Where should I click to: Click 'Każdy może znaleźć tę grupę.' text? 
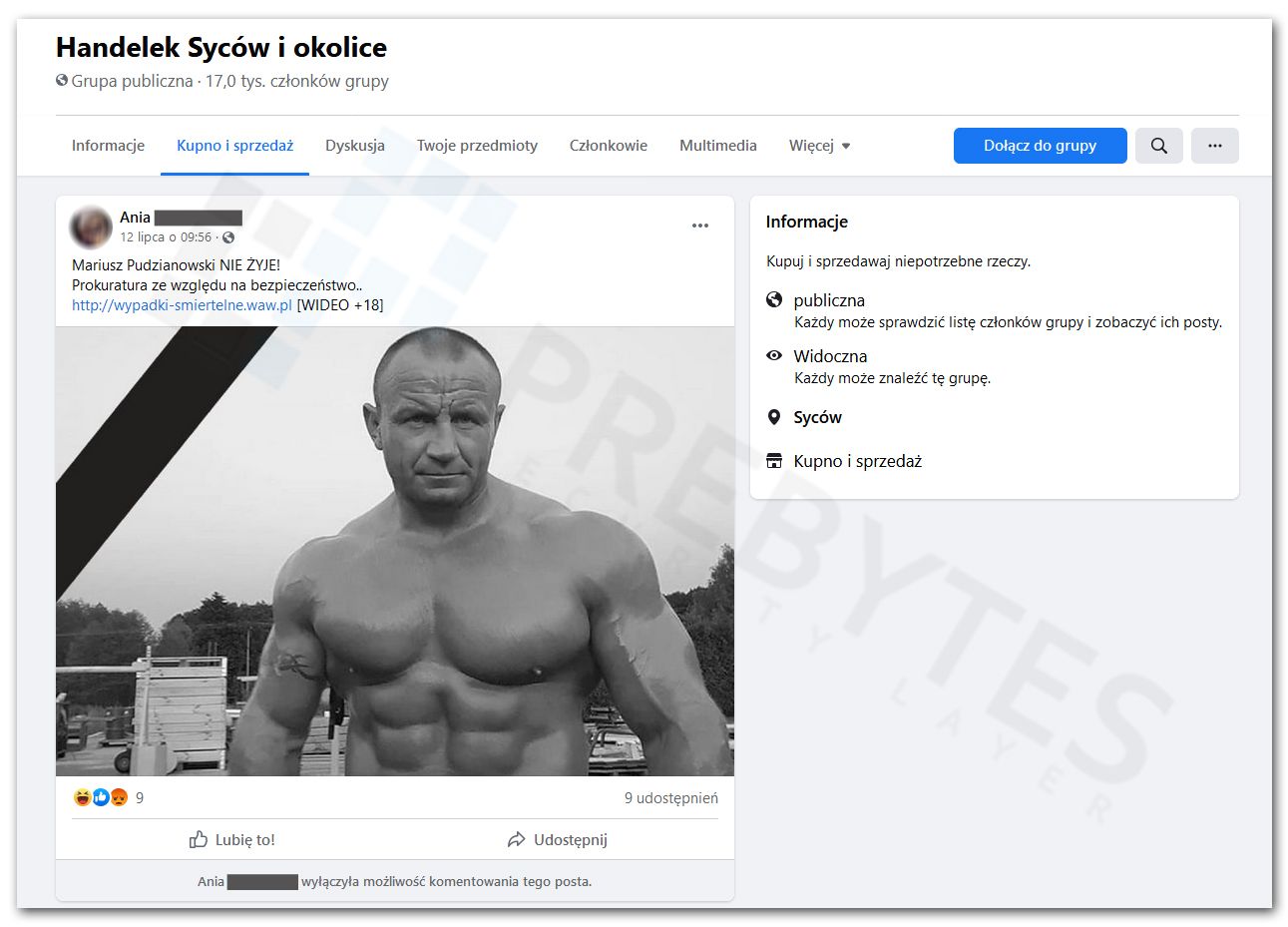[x=893, y=378]
